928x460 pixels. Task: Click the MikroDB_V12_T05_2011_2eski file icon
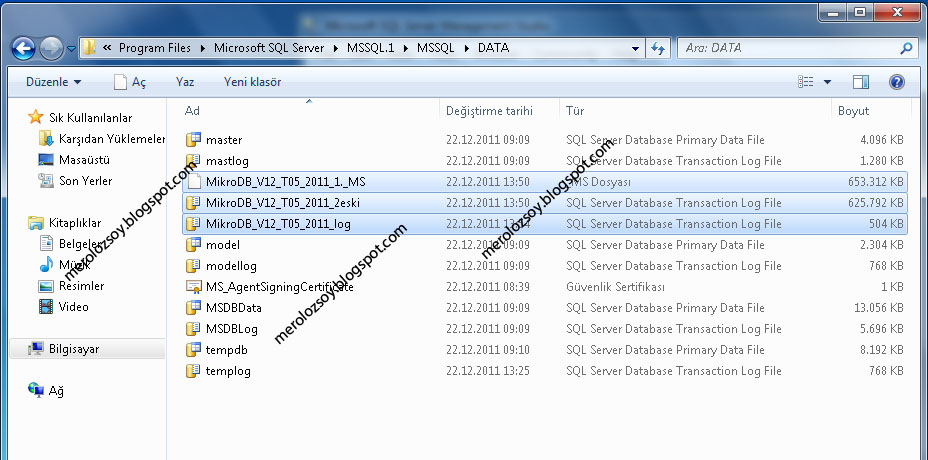(193, 202)
